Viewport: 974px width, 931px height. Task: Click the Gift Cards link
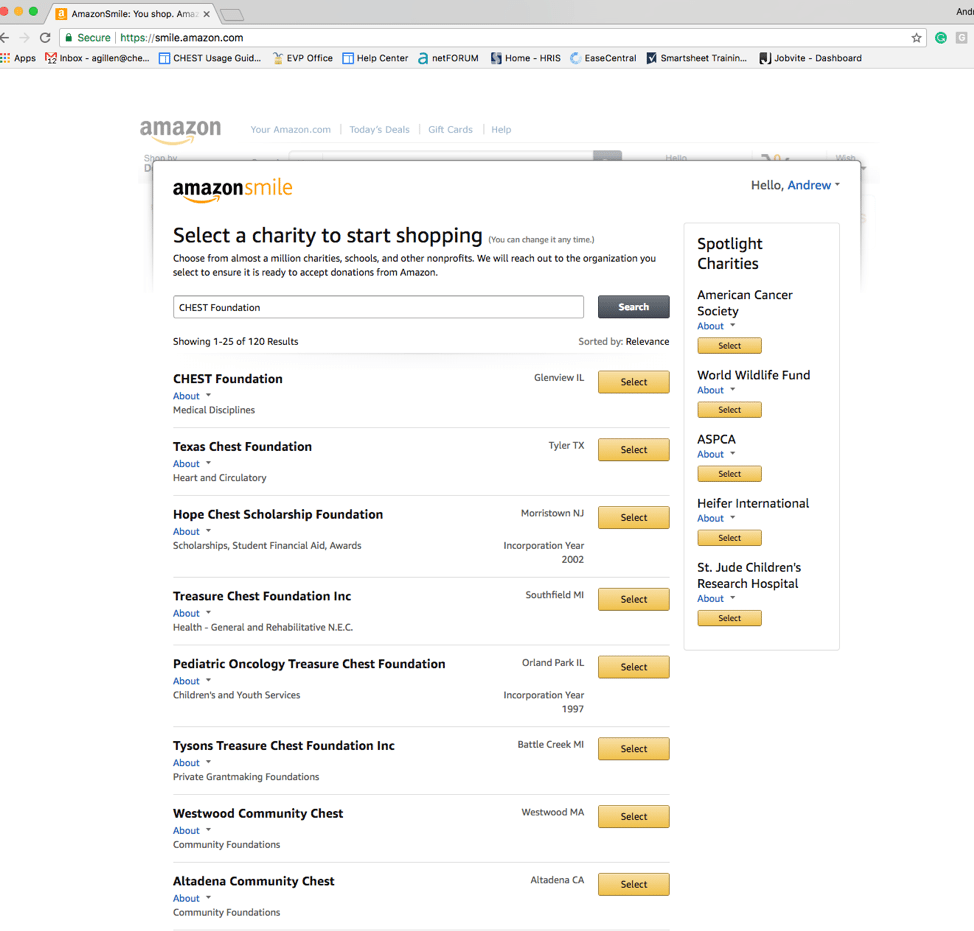450,129
